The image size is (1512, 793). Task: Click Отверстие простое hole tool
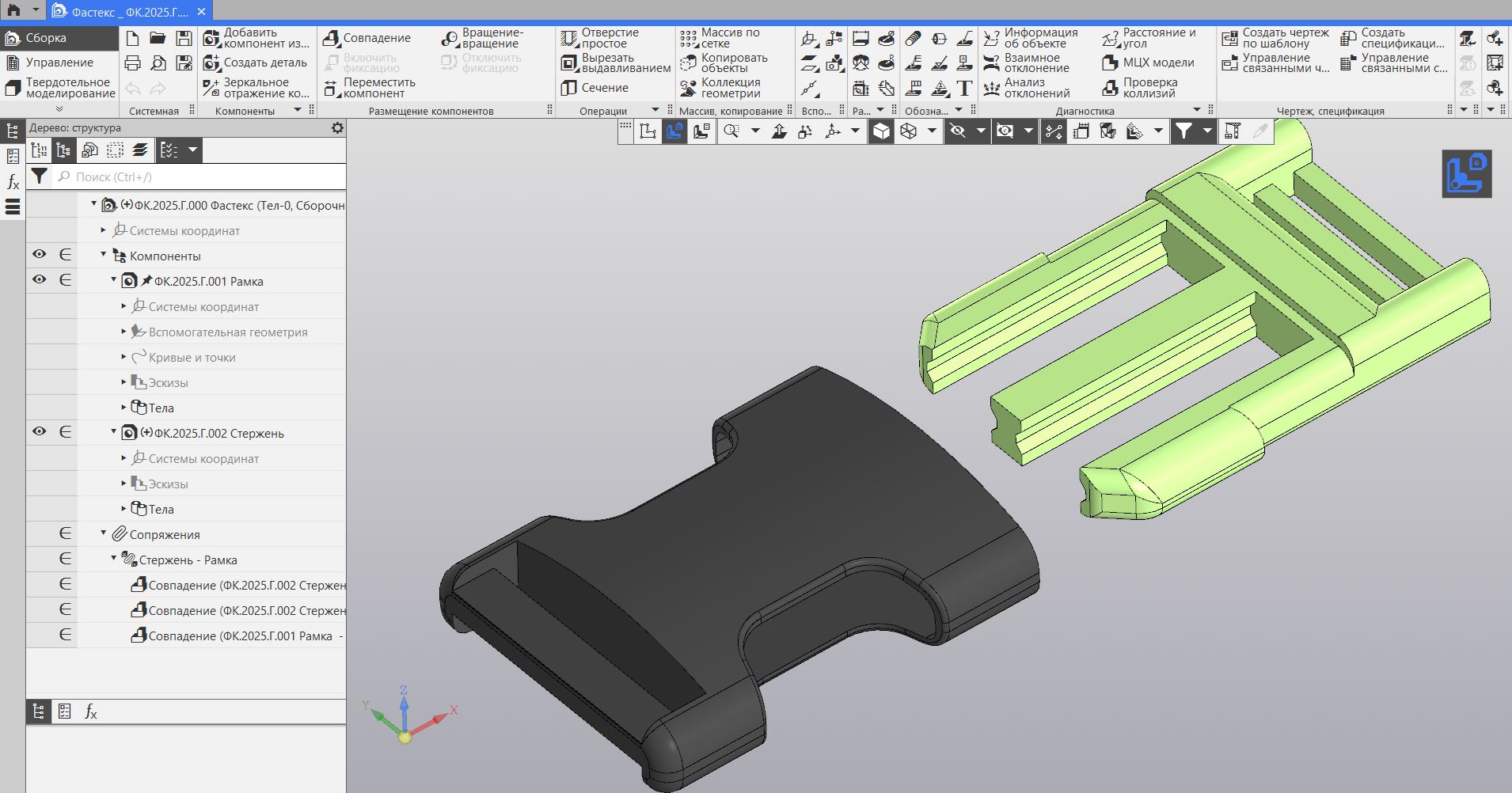click(x=600, y=38)
